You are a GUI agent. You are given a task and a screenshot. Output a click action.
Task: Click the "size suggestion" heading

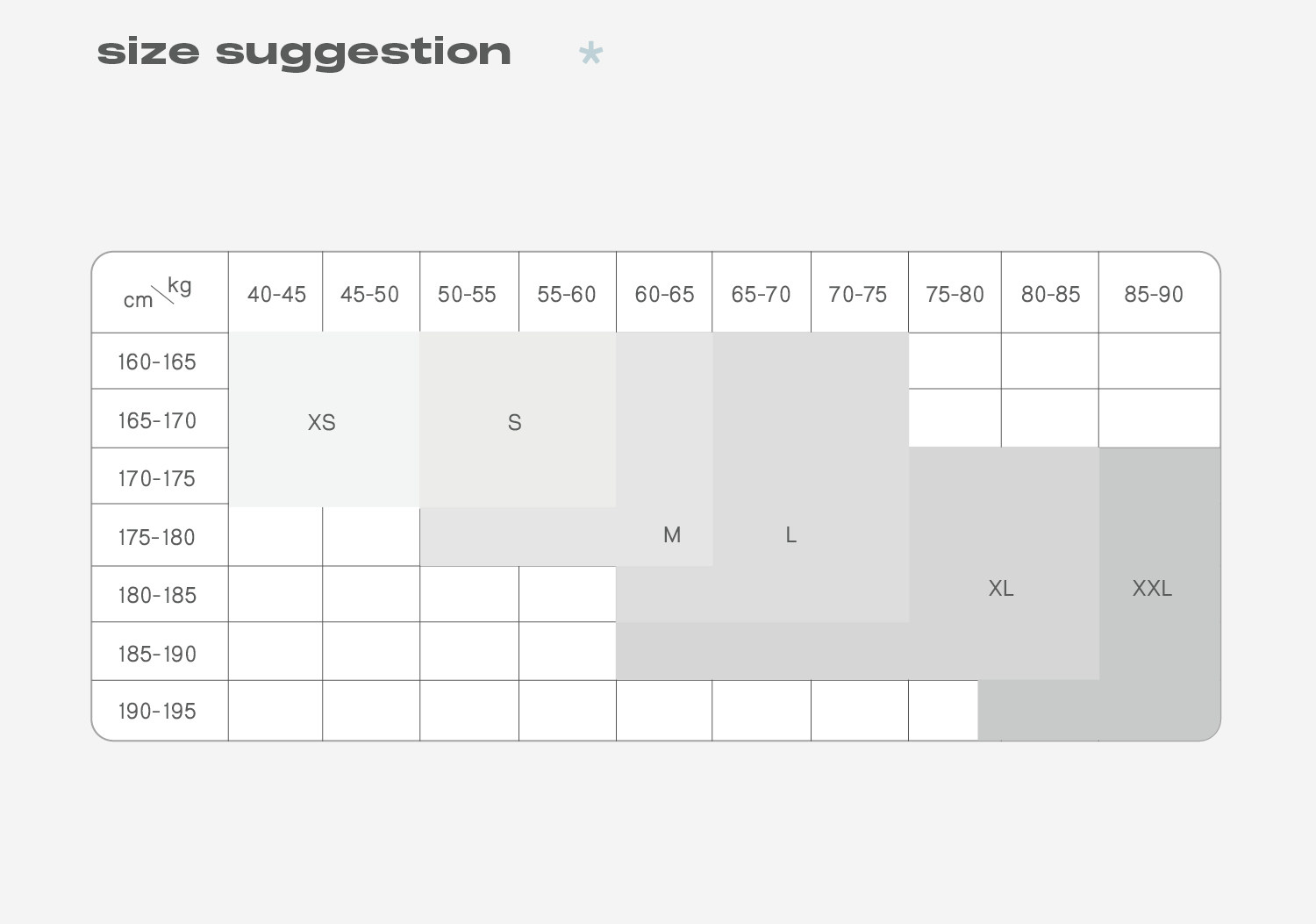304,52
